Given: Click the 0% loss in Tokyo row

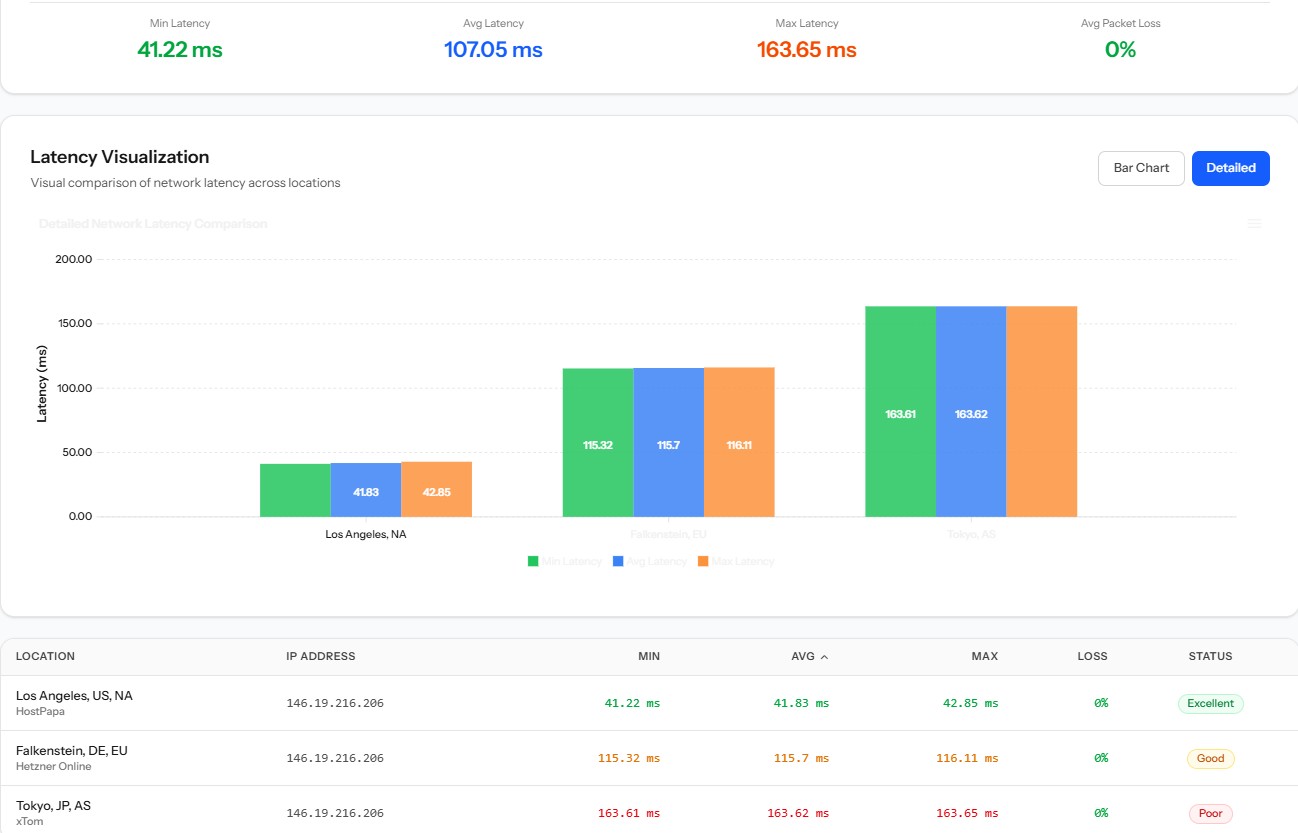Looking at the screenshot, I should click(1100, 813).
